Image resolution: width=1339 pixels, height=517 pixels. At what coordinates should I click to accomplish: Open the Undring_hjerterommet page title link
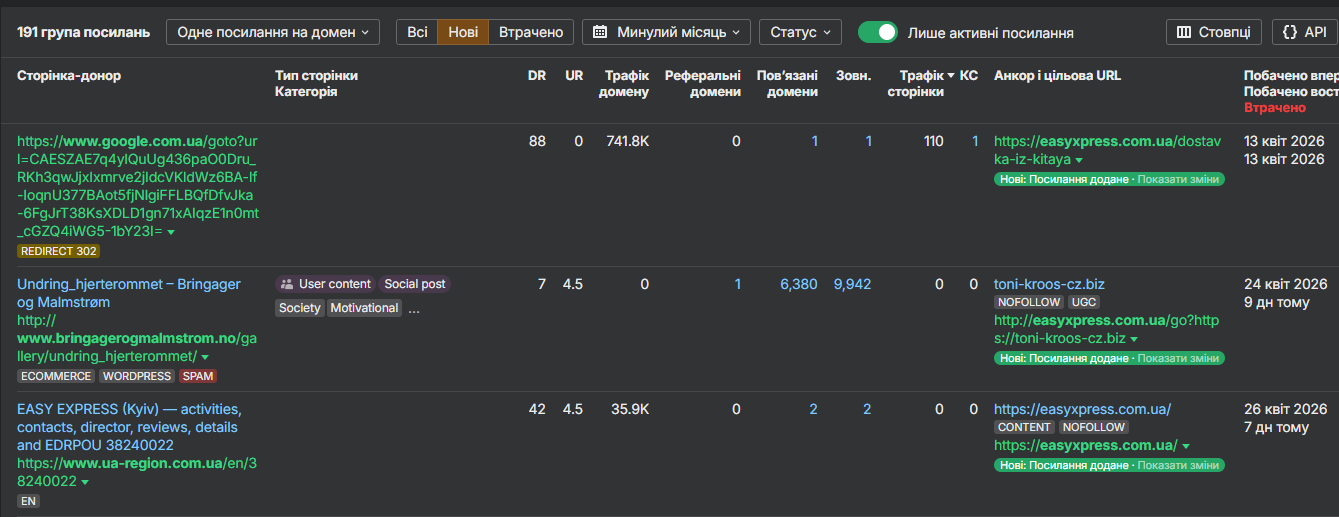[x=129, y=293]
